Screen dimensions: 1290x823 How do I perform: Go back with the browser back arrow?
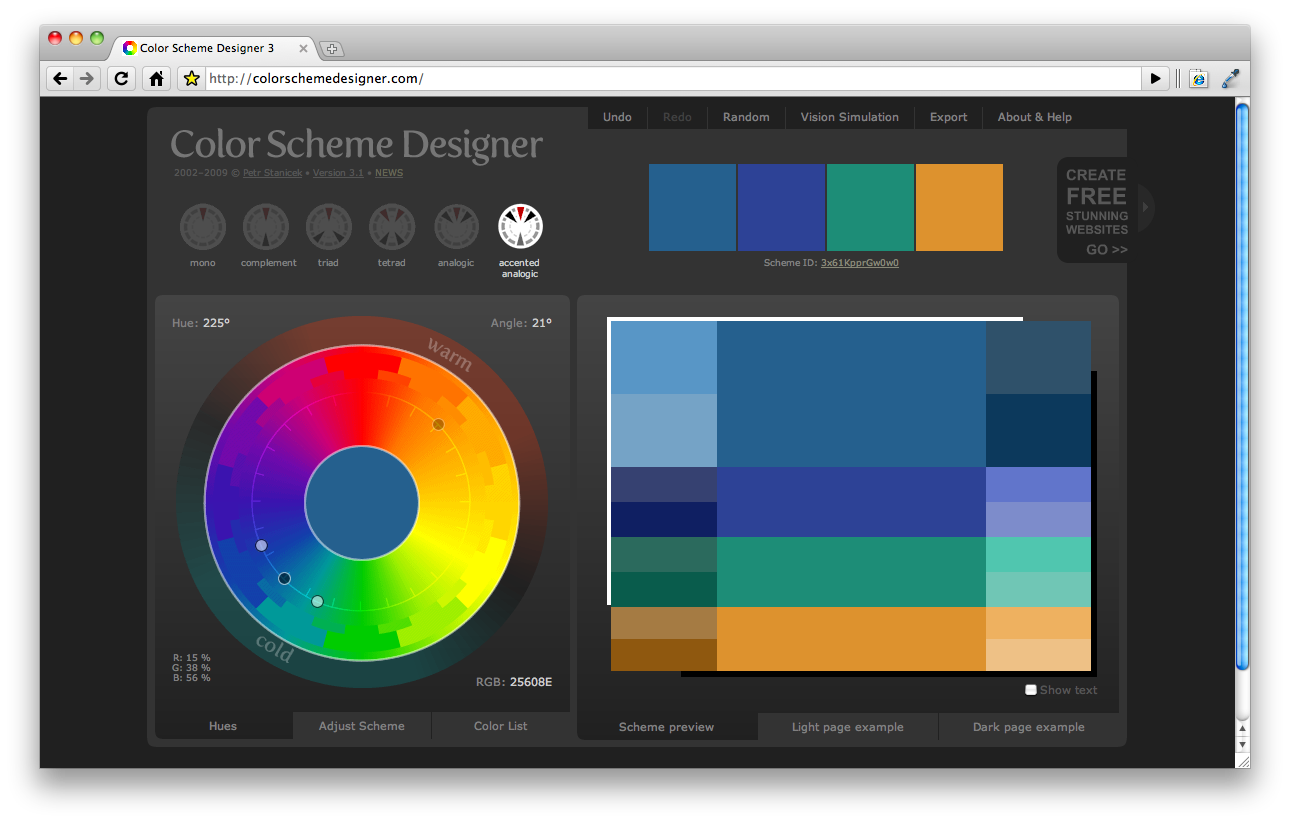[60, 78]
